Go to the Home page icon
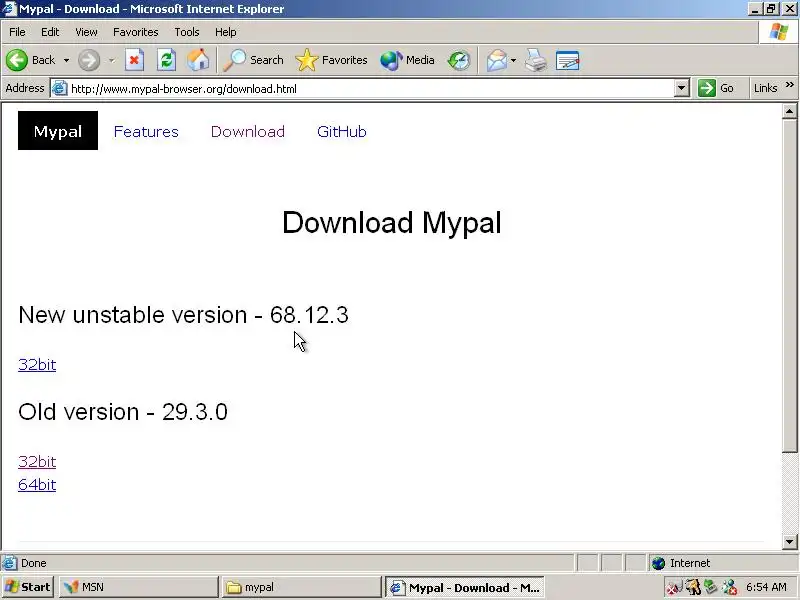Screen dimensions: 800x600 198,60
